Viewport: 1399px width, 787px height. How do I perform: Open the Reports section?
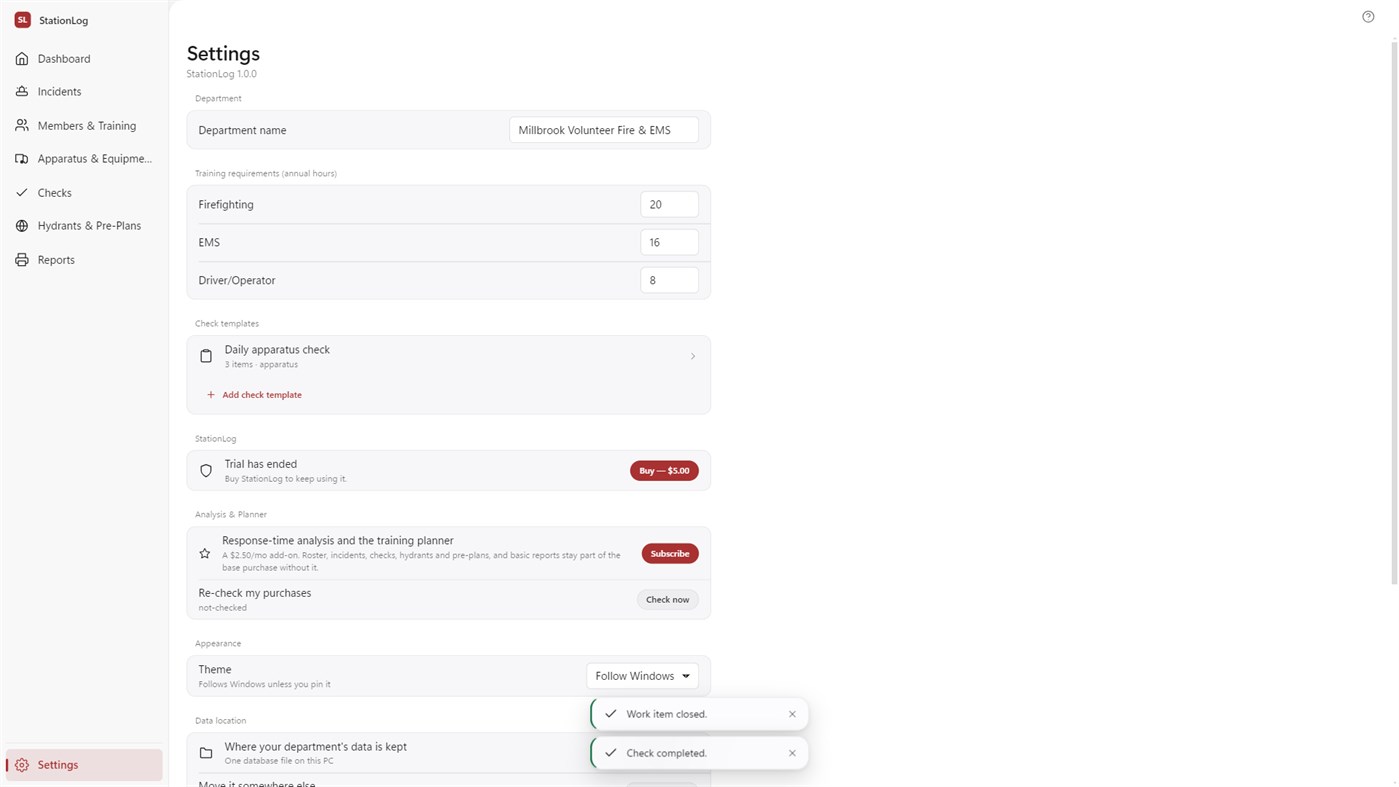tap(84, 260)
